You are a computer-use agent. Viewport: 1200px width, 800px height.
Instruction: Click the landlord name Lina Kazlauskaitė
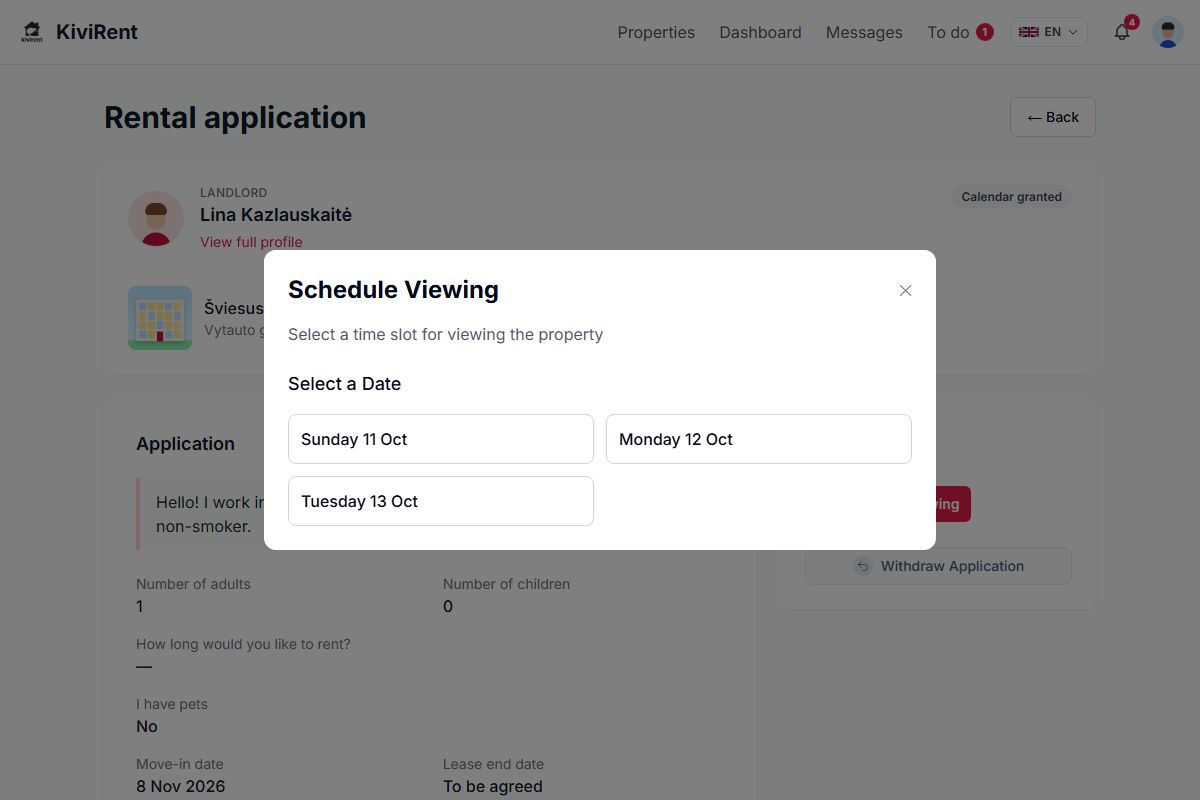tap(276, 215)
